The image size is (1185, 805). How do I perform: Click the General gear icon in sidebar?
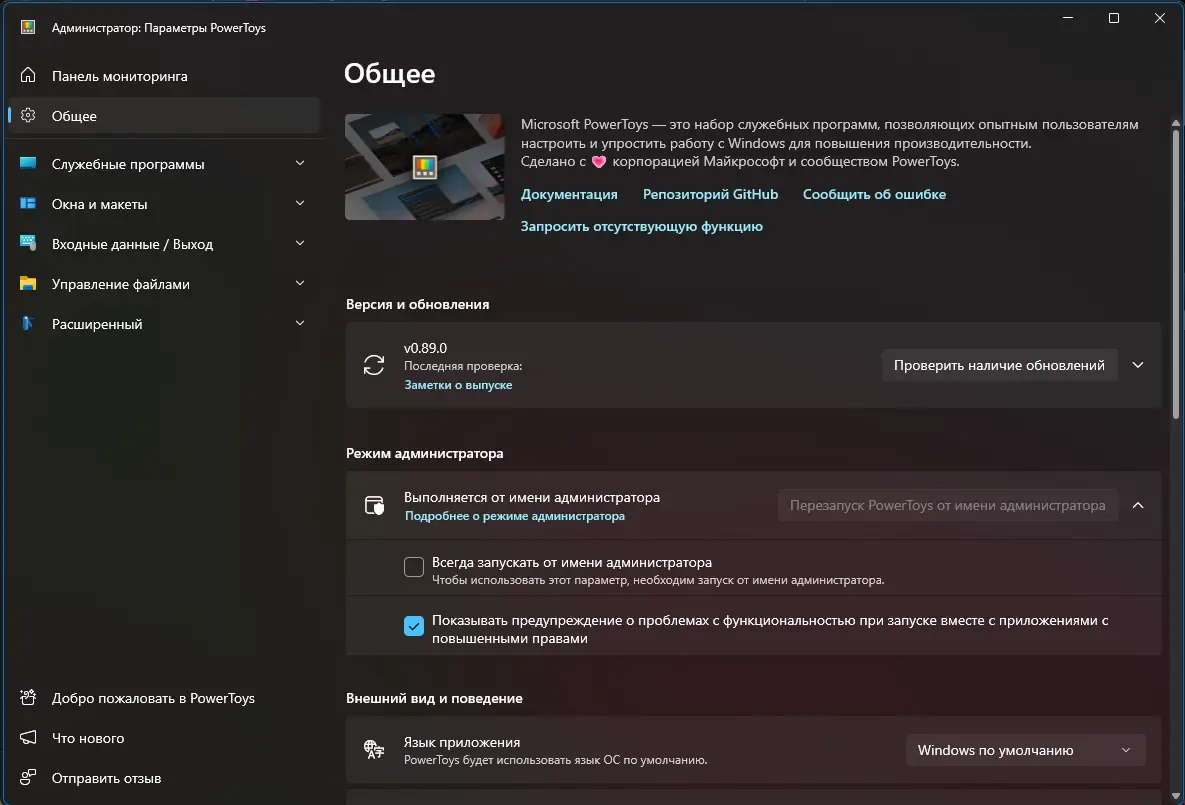28,115
